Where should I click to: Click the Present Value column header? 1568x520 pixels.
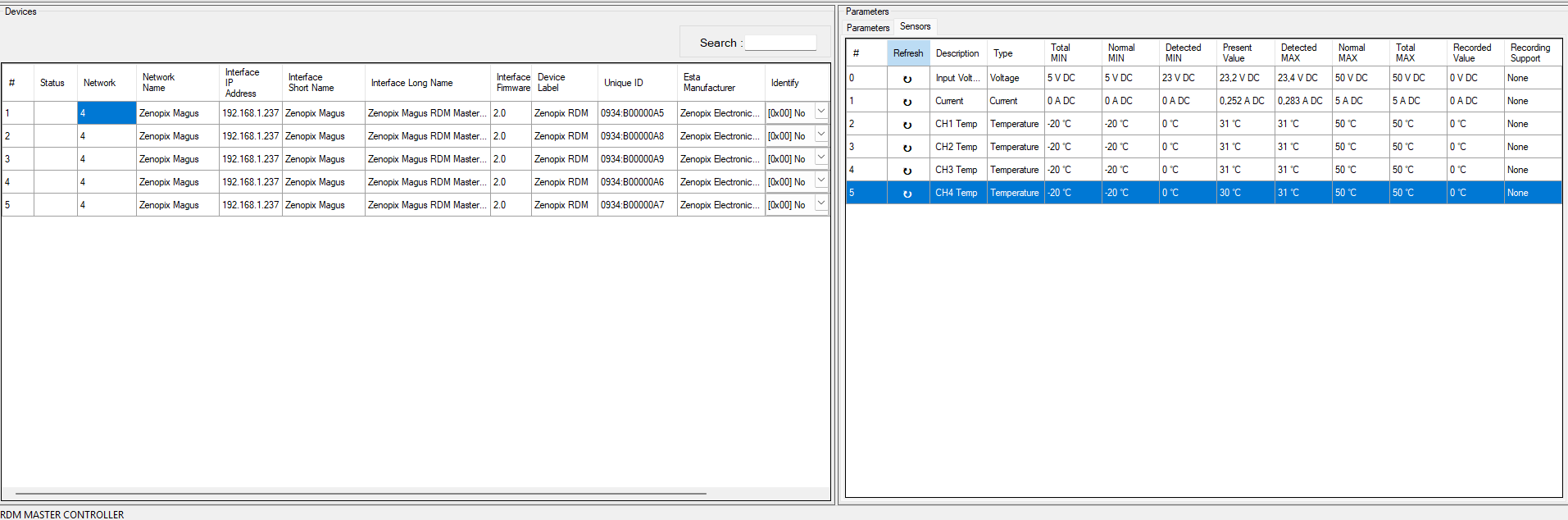coord(1245,53)
